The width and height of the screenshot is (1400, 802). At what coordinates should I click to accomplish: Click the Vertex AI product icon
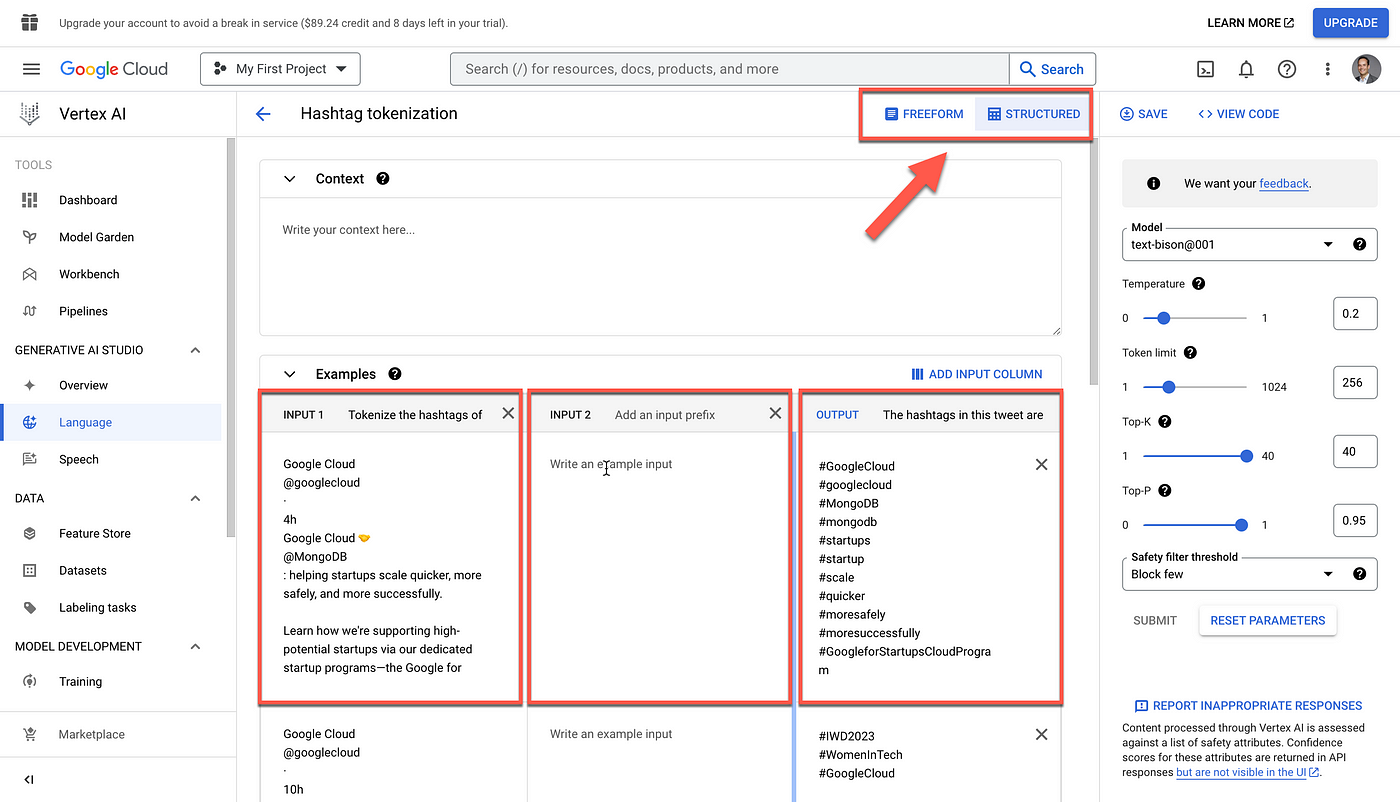click(30, 114)
